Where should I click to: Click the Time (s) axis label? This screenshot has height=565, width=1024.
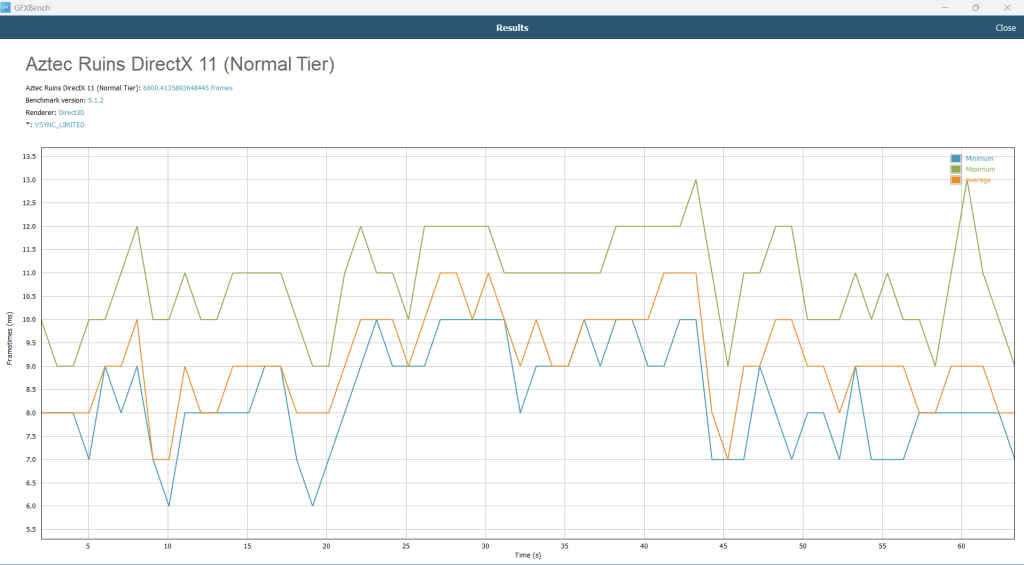pos(526,553)
